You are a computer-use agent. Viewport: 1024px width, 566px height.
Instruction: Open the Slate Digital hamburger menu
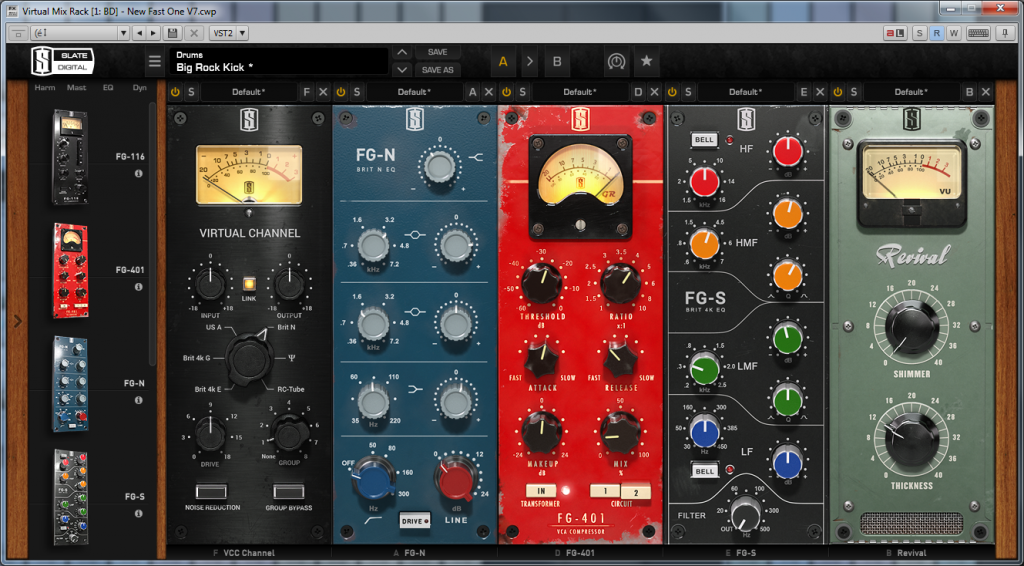coord(155,61)
